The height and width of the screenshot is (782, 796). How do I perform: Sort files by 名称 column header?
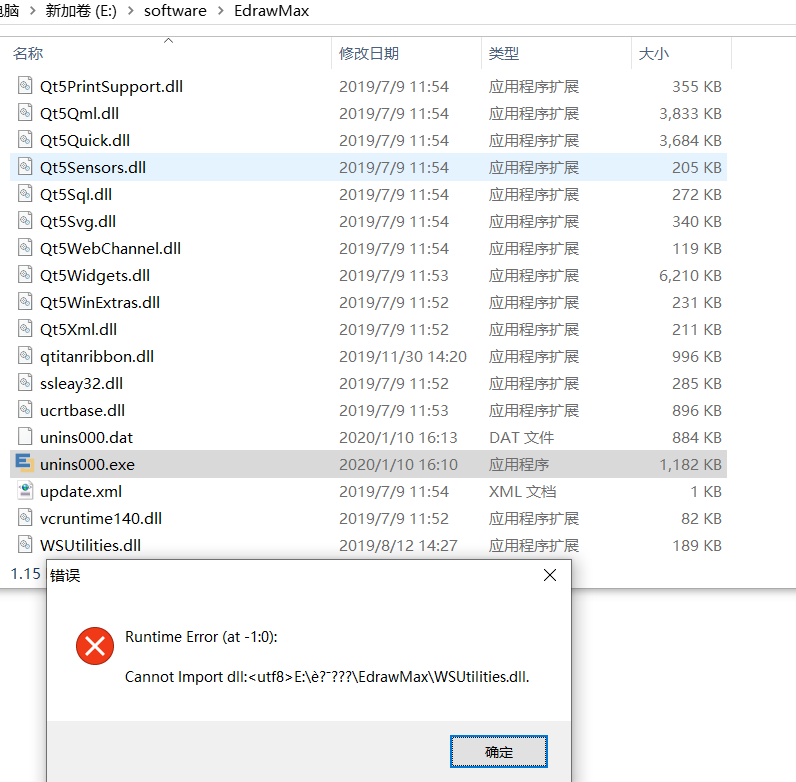[28, 53]
